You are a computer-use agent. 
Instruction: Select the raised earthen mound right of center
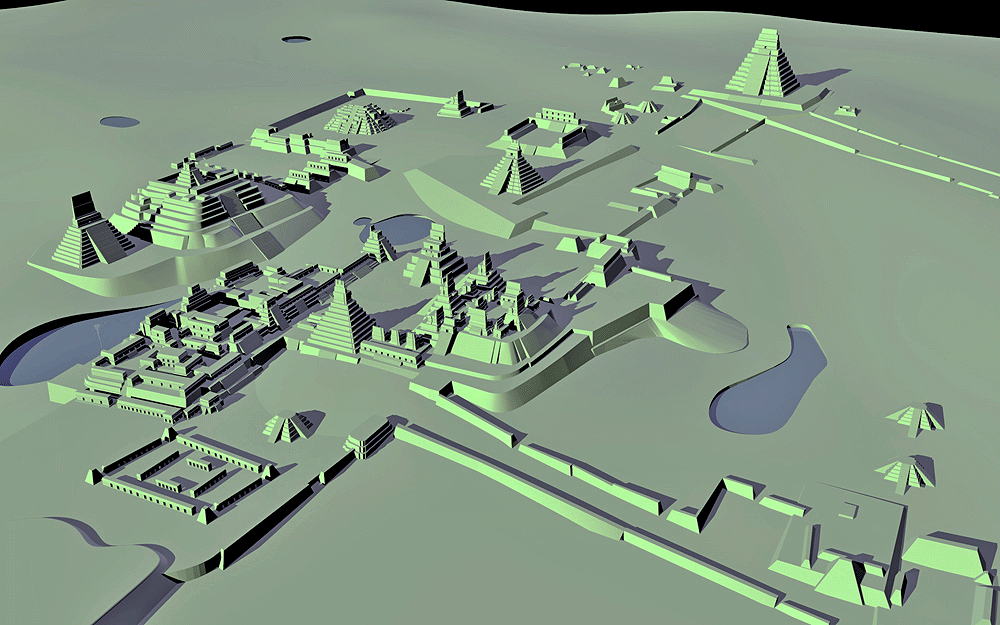pyautogui.click(x=700, y=320)
